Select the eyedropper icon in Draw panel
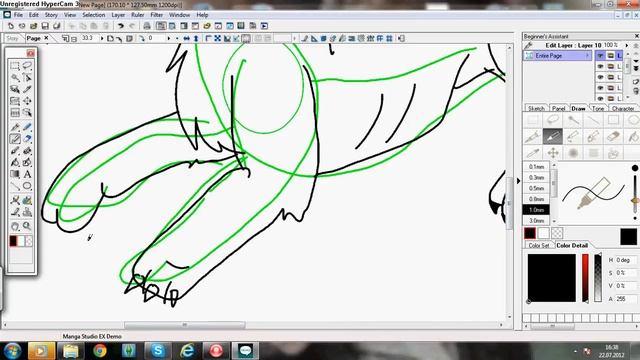 click(x=533, y=153)
